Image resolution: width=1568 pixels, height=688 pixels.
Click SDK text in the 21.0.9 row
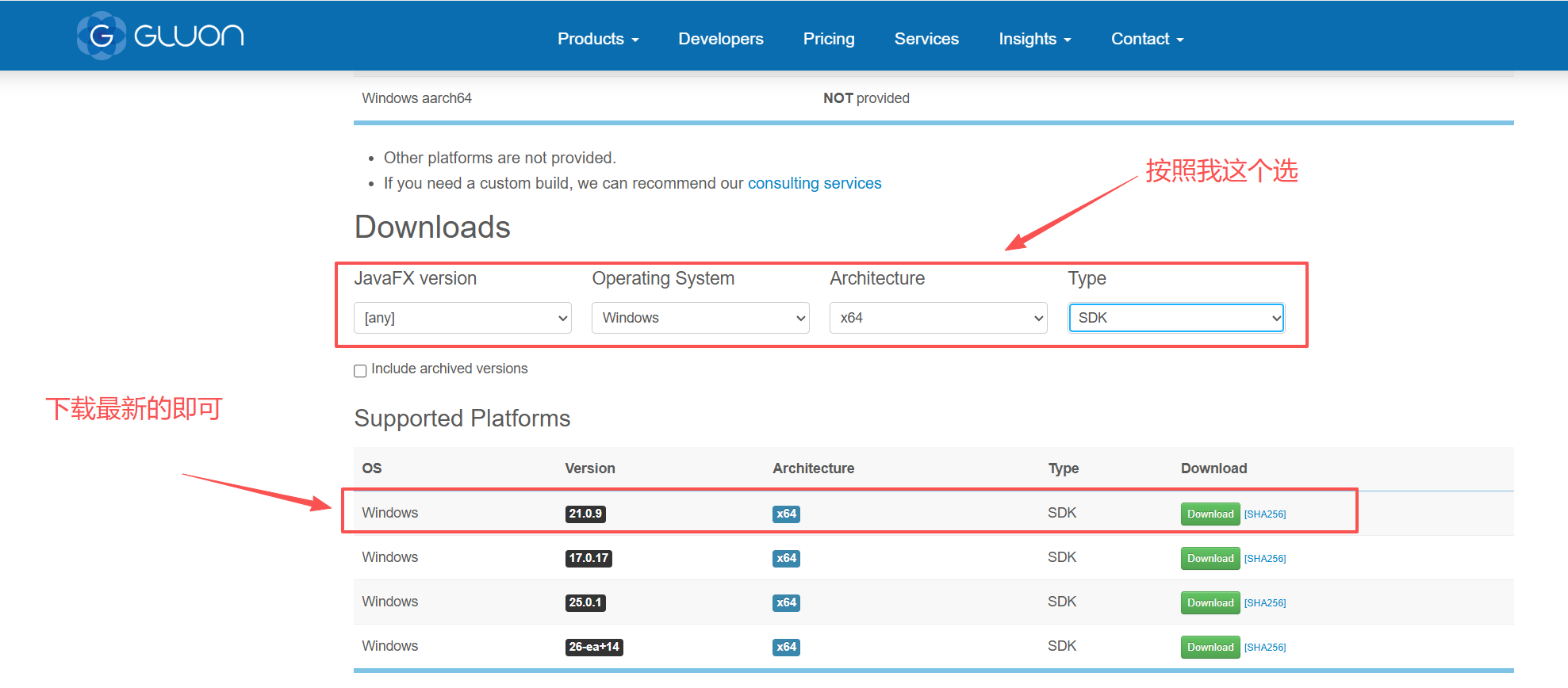[x=1062, y=513]
